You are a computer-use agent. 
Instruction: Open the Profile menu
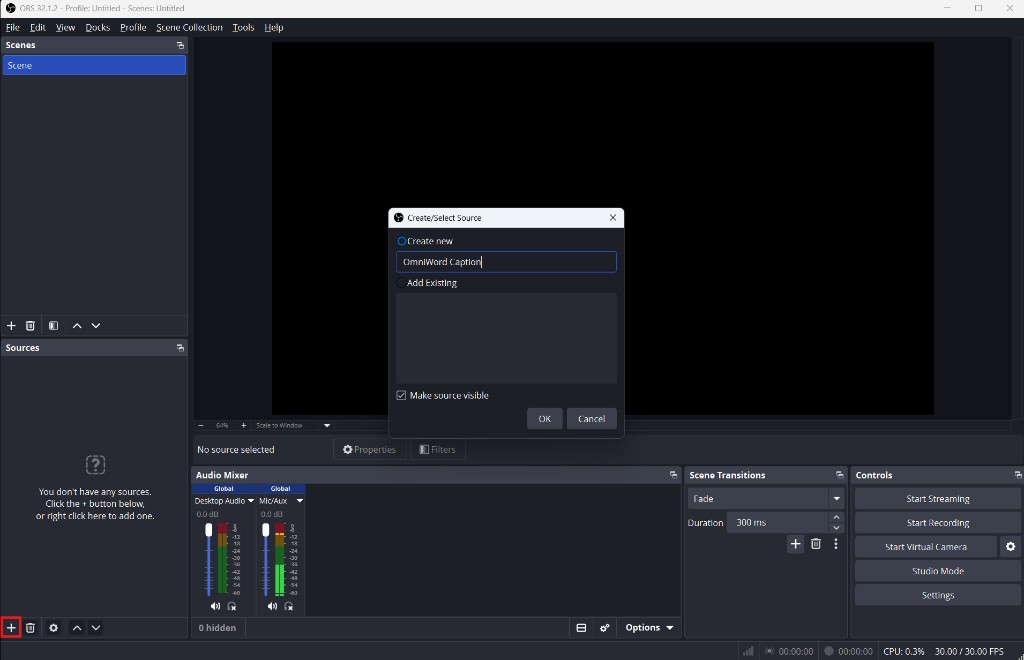(x=133, y=27)
